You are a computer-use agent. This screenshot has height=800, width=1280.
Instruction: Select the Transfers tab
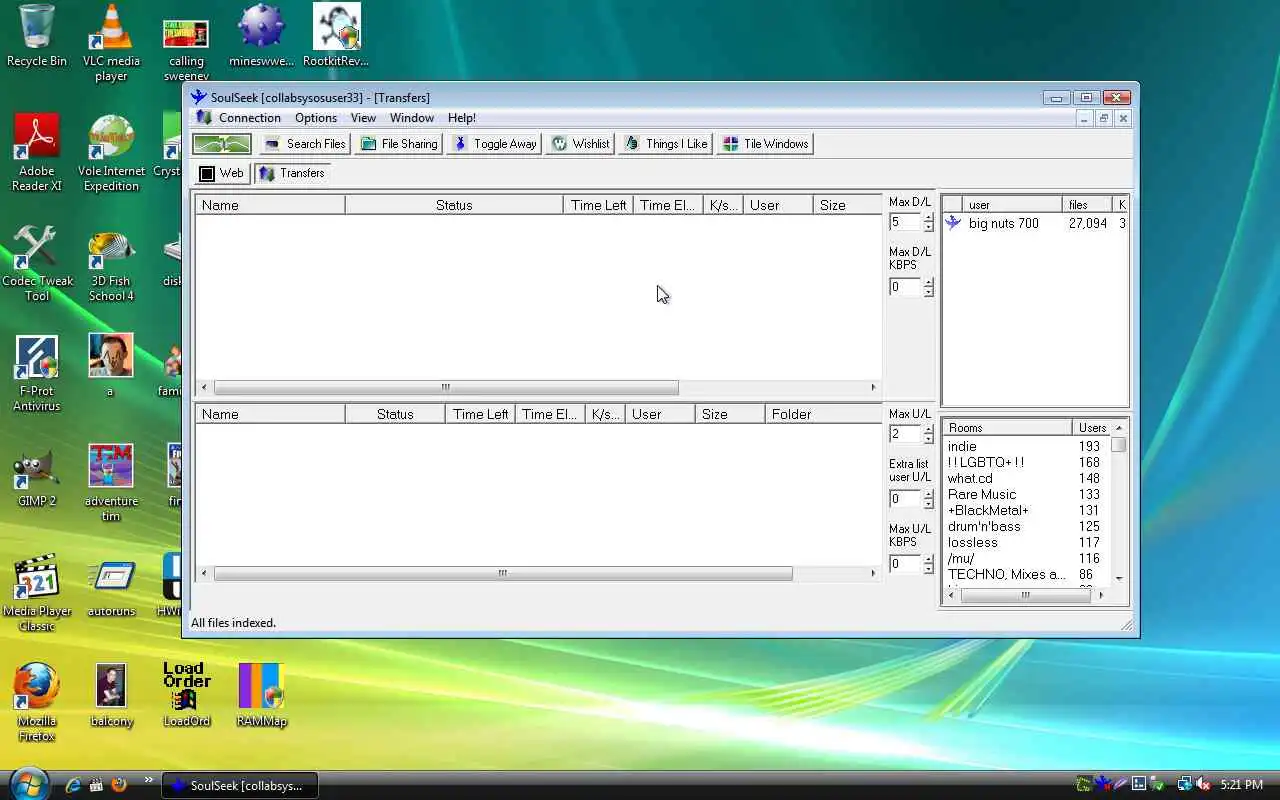tap(291, 173)
